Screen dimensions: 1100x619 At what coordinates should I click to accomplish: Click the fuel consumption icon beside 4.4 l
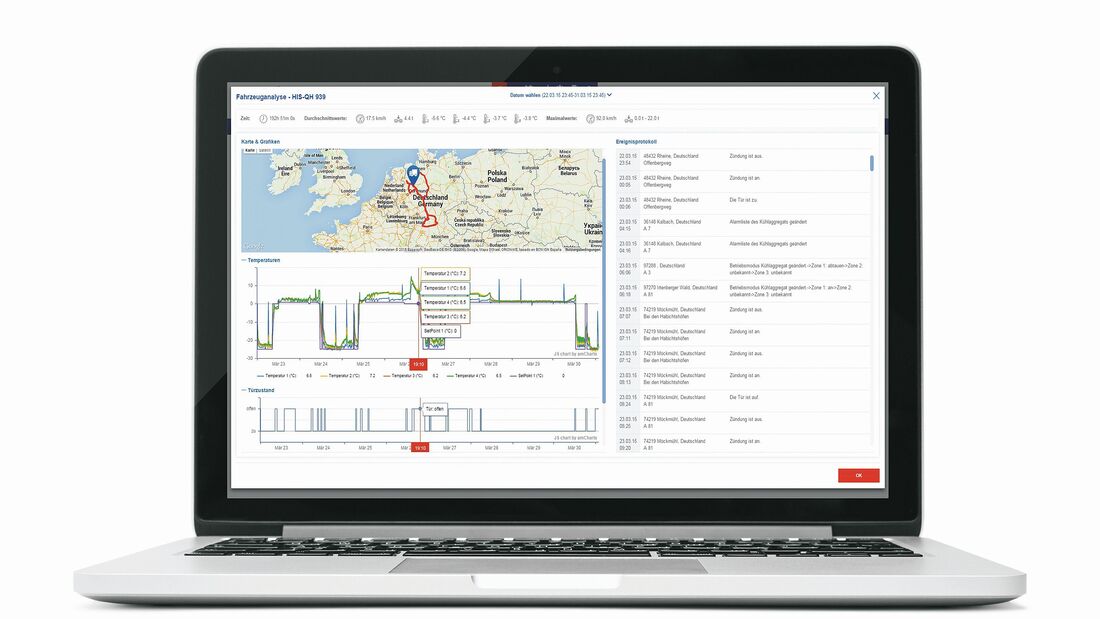tap(396, 118)
